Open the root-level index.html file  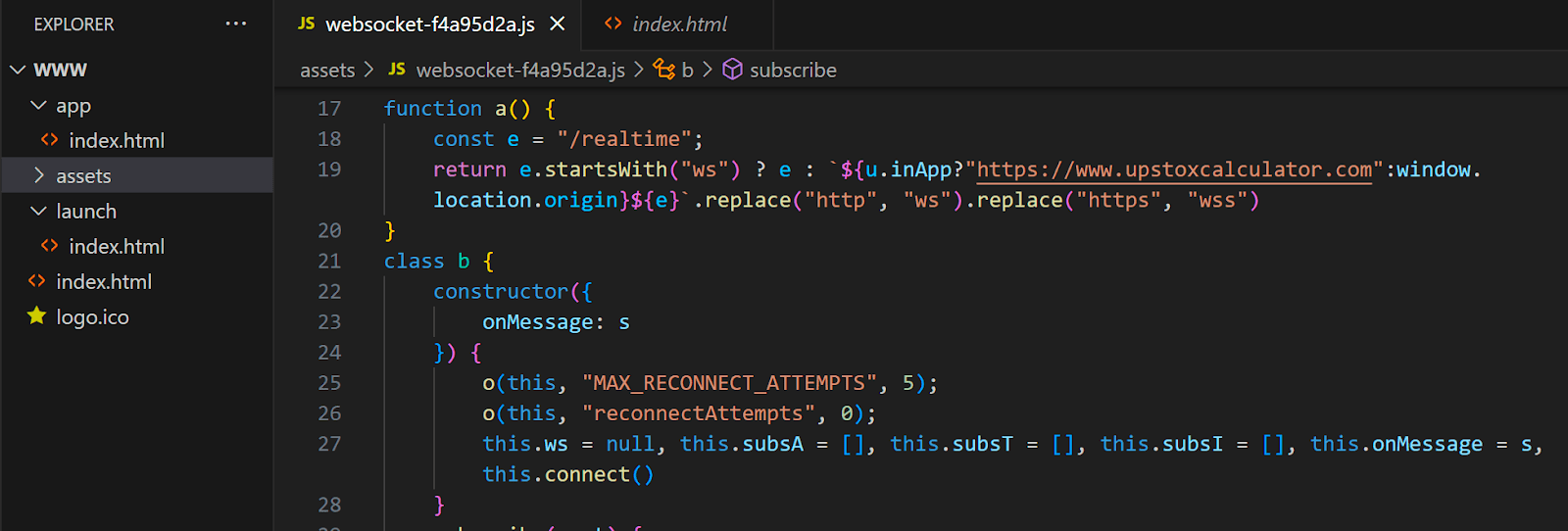click(x=103, y=281)
